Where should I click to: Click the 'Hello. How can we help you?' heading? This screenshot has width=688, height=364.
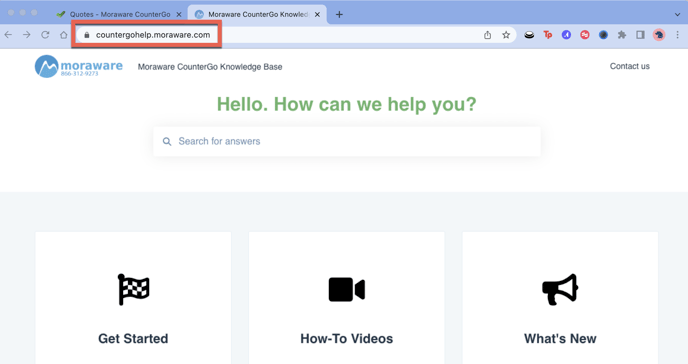[347, 104]
